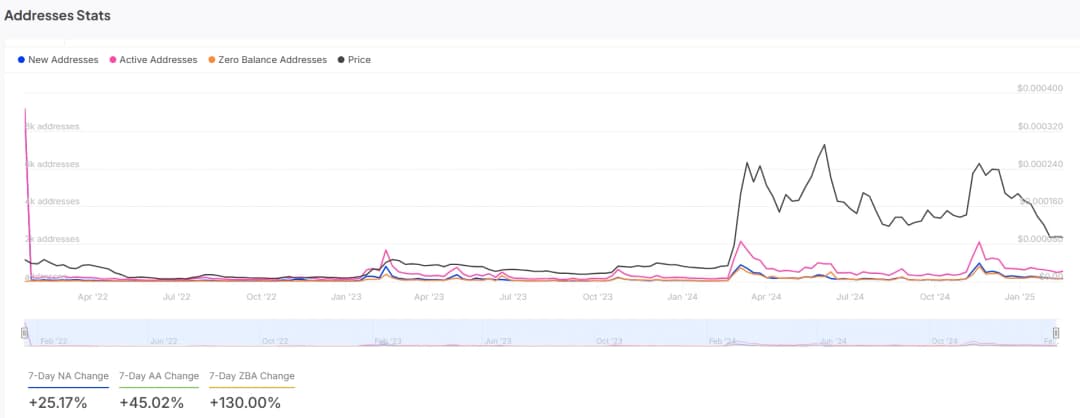Select the 7-Day ZBA Change label
Screen dimensions: 1080x418
pyautogui.click(x=252, y=376)
